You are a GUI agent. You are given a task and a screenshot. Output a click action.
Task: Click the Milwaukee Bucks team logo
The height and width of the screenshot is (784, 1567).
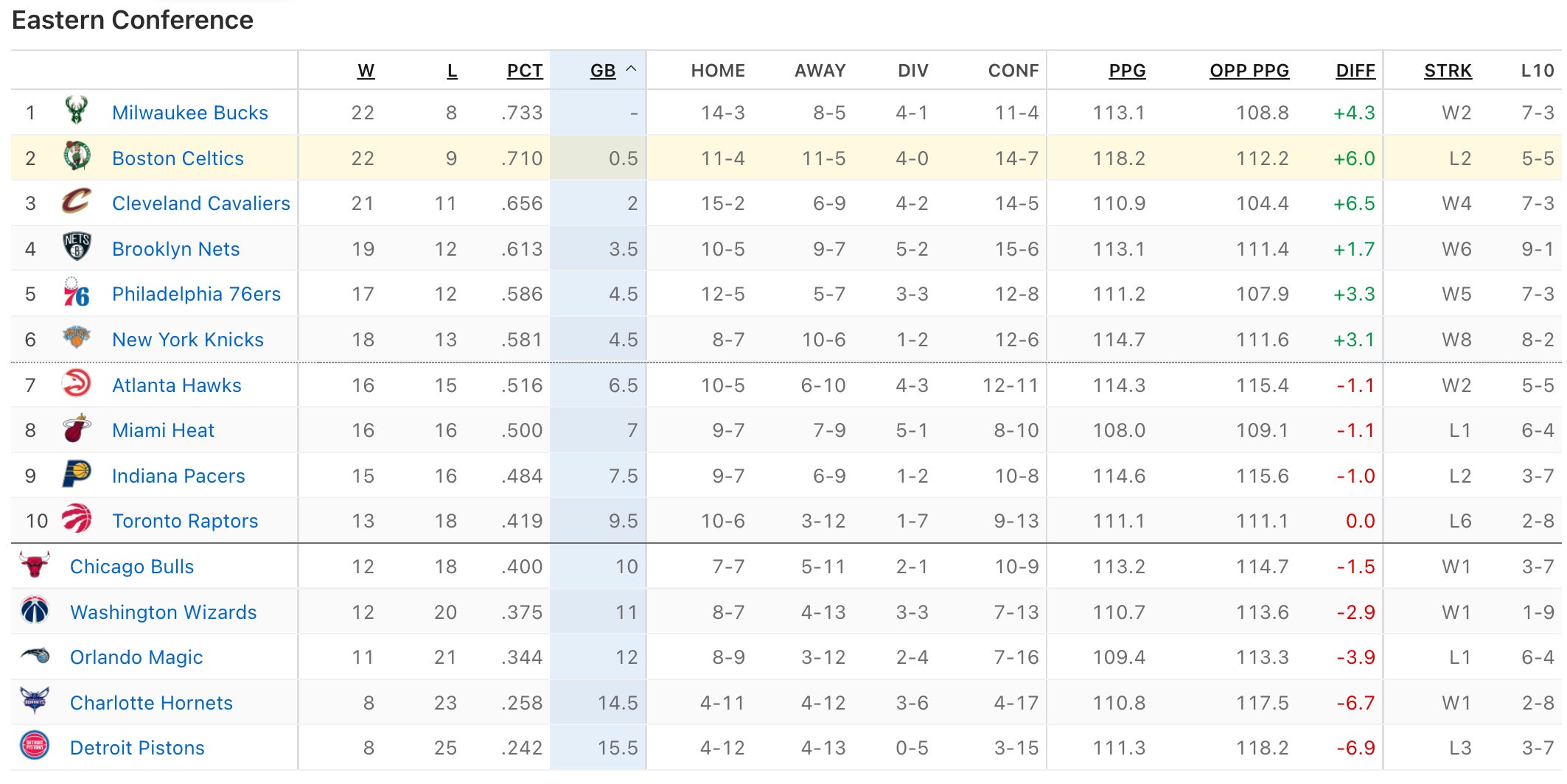76,111
